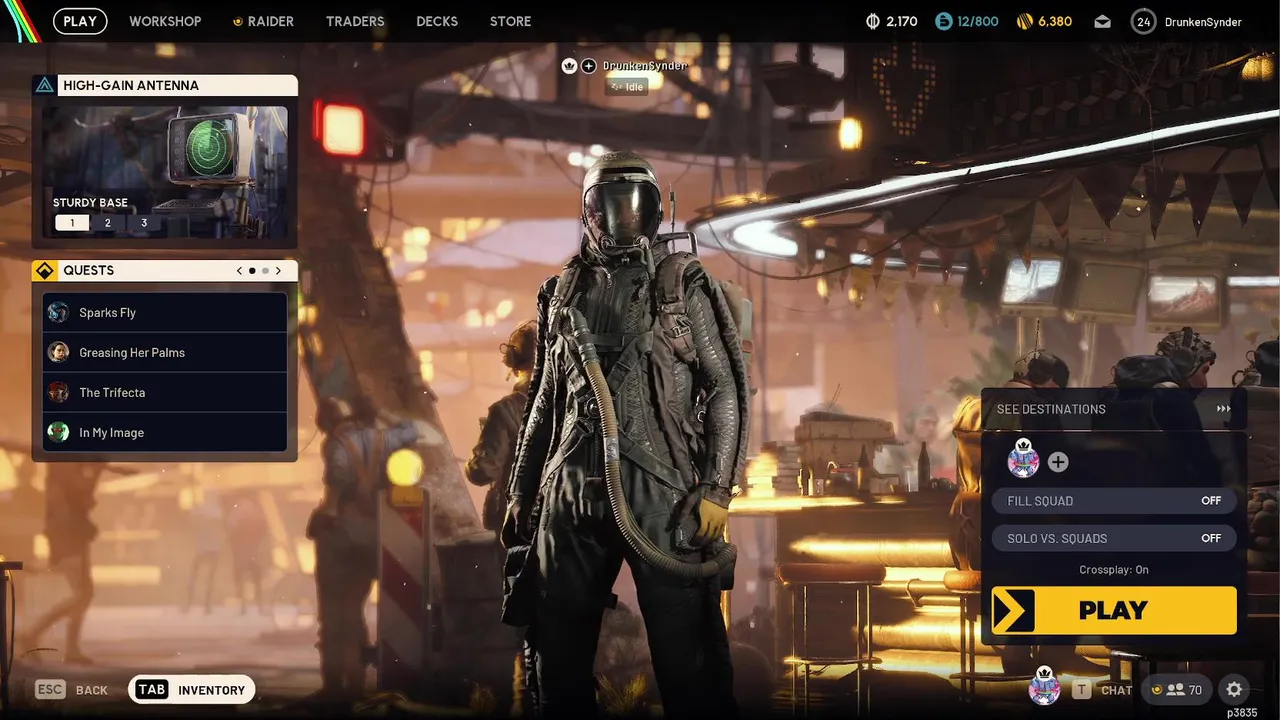The width and height of the screenshot is (1280, 720).
Task: Go to previous Quests page arrow
Action: coord(239,270)
